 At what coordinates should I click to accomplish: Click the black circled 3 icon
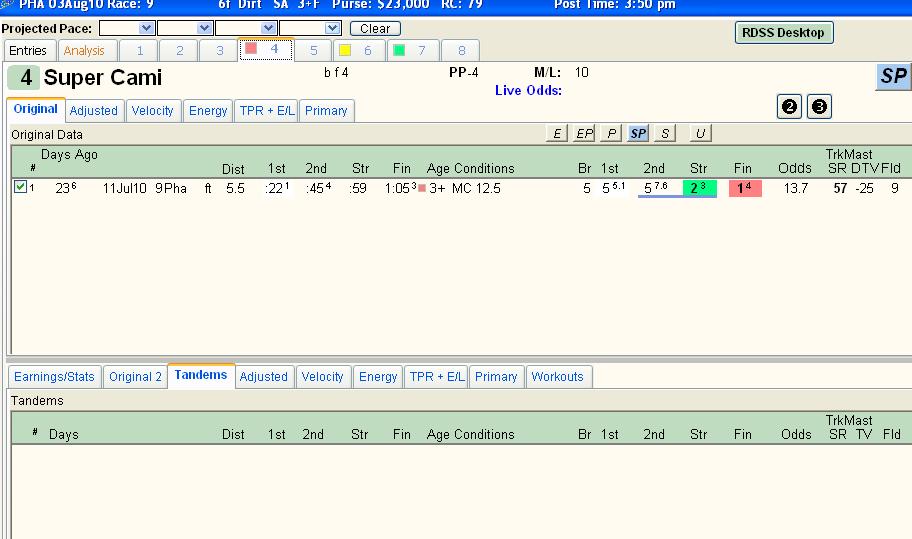click(x=819, y=106)
